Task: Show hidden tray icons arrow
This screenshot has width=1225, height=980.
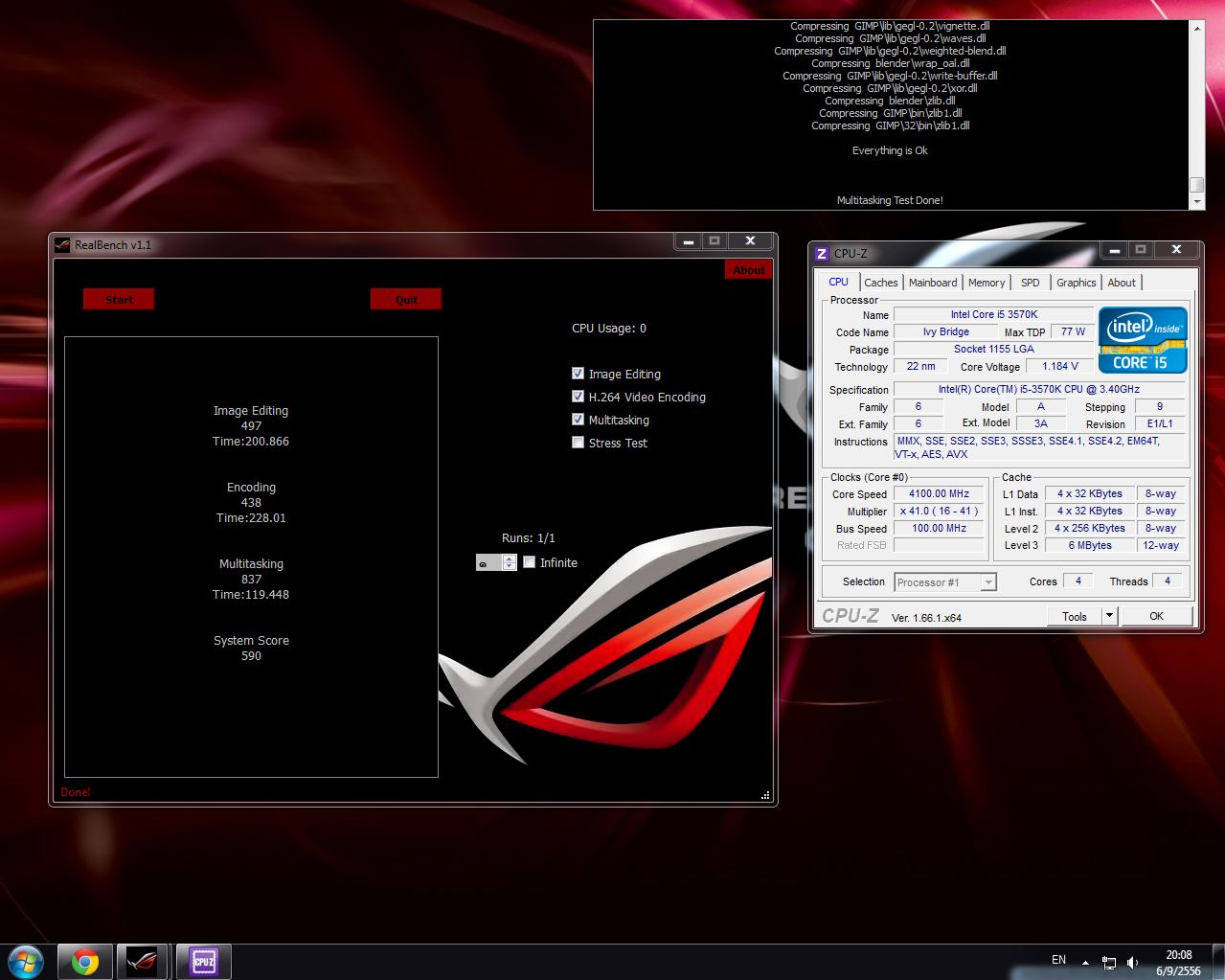Action: 1085,962
